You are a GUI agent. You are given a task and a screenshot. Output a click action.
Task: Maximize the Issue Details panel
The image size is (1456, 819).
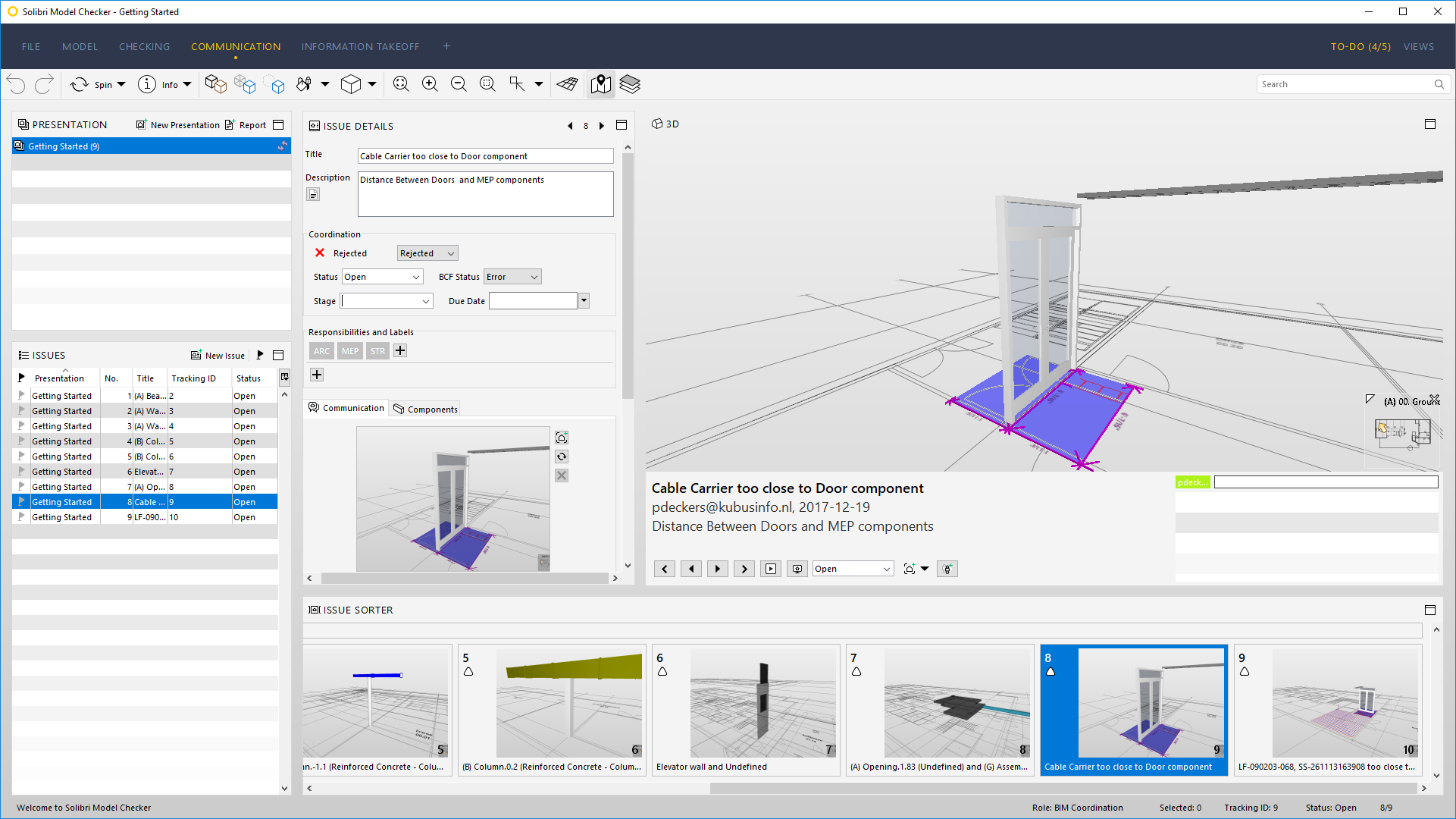tap(622, 125)
